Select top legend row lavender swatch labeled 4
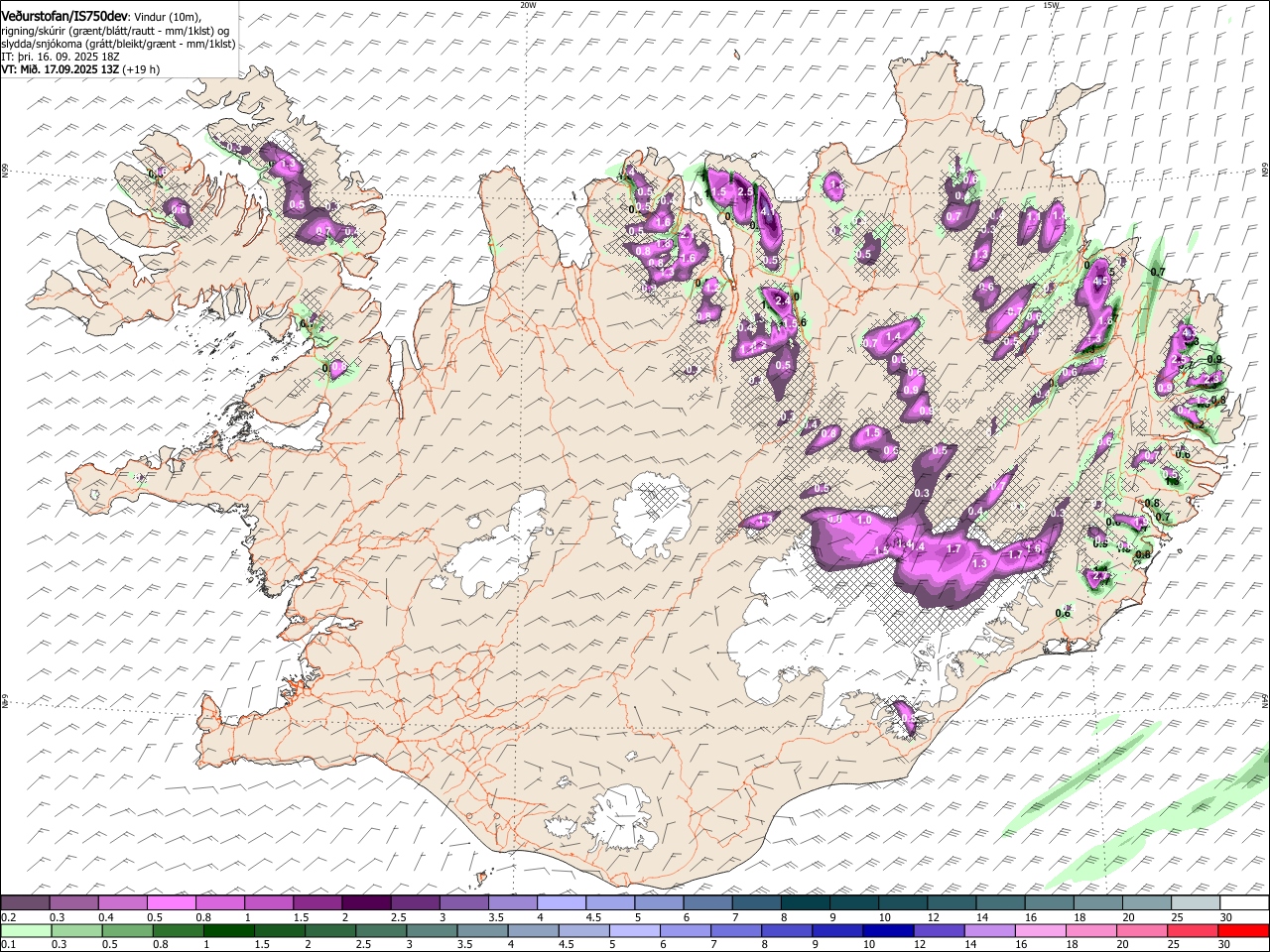 (x=560, y=902)
